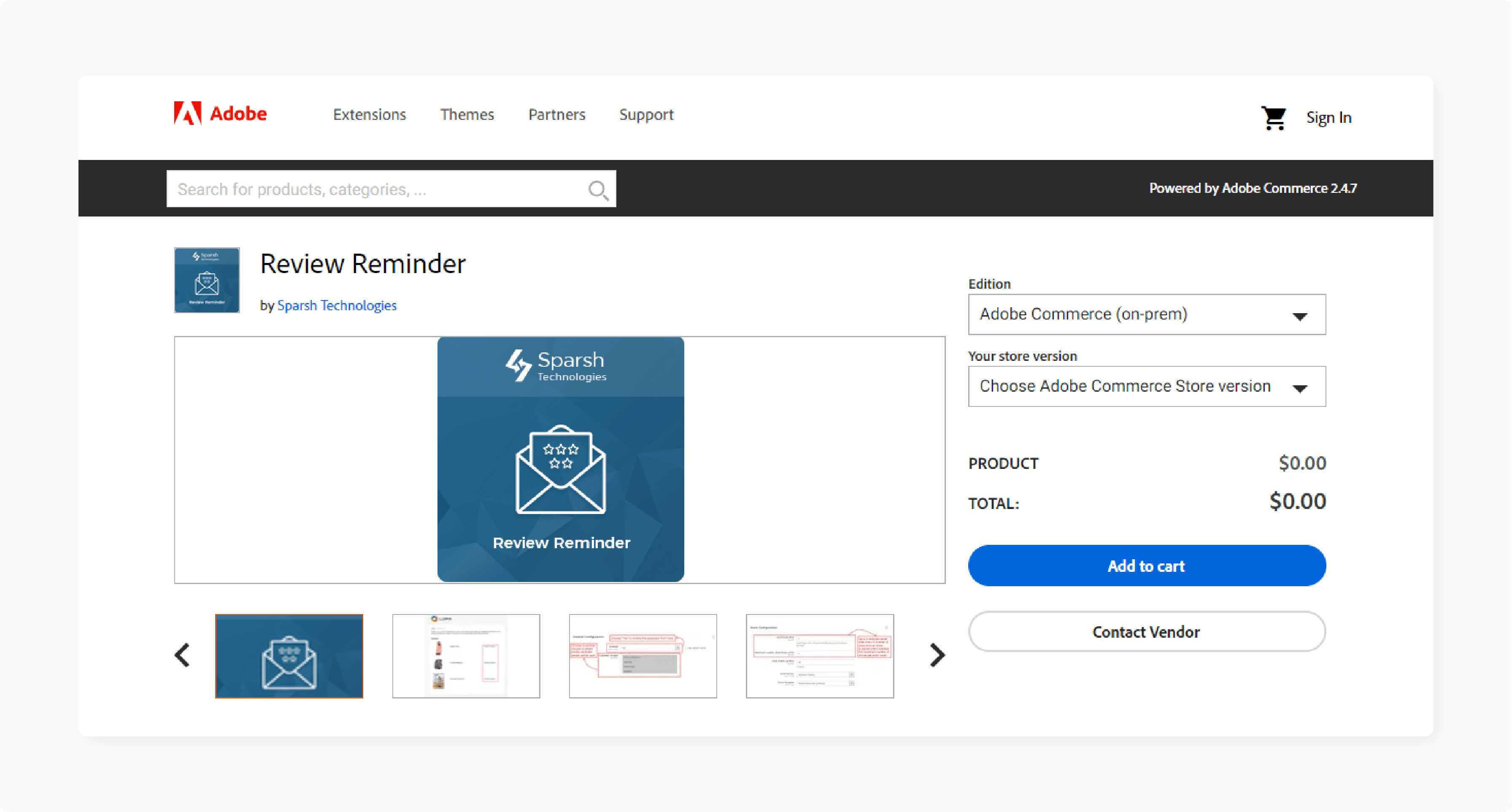Click the large Review Reminder main image

[561, 459]
